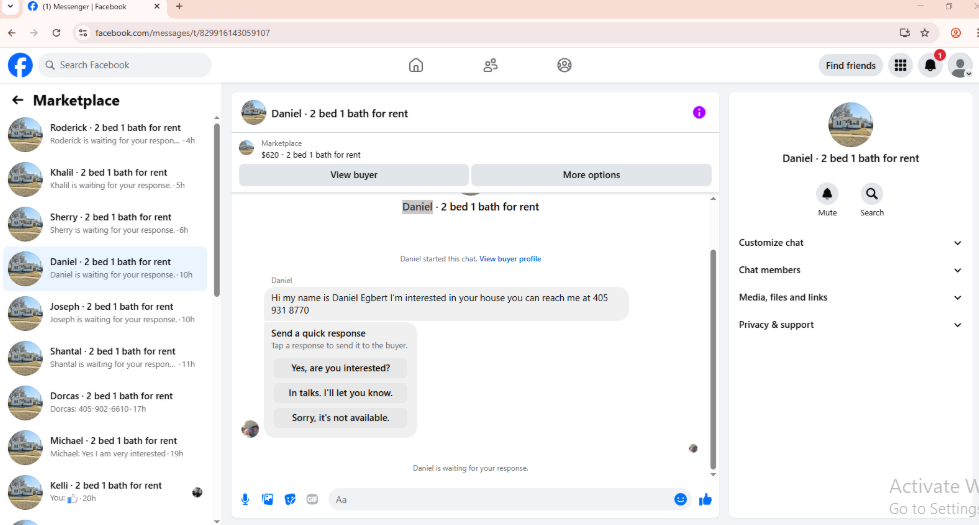Image resolution: width=979 pixels, height=525 pixels.
Task: Open a new browser tab
Action: coord(179,6)
